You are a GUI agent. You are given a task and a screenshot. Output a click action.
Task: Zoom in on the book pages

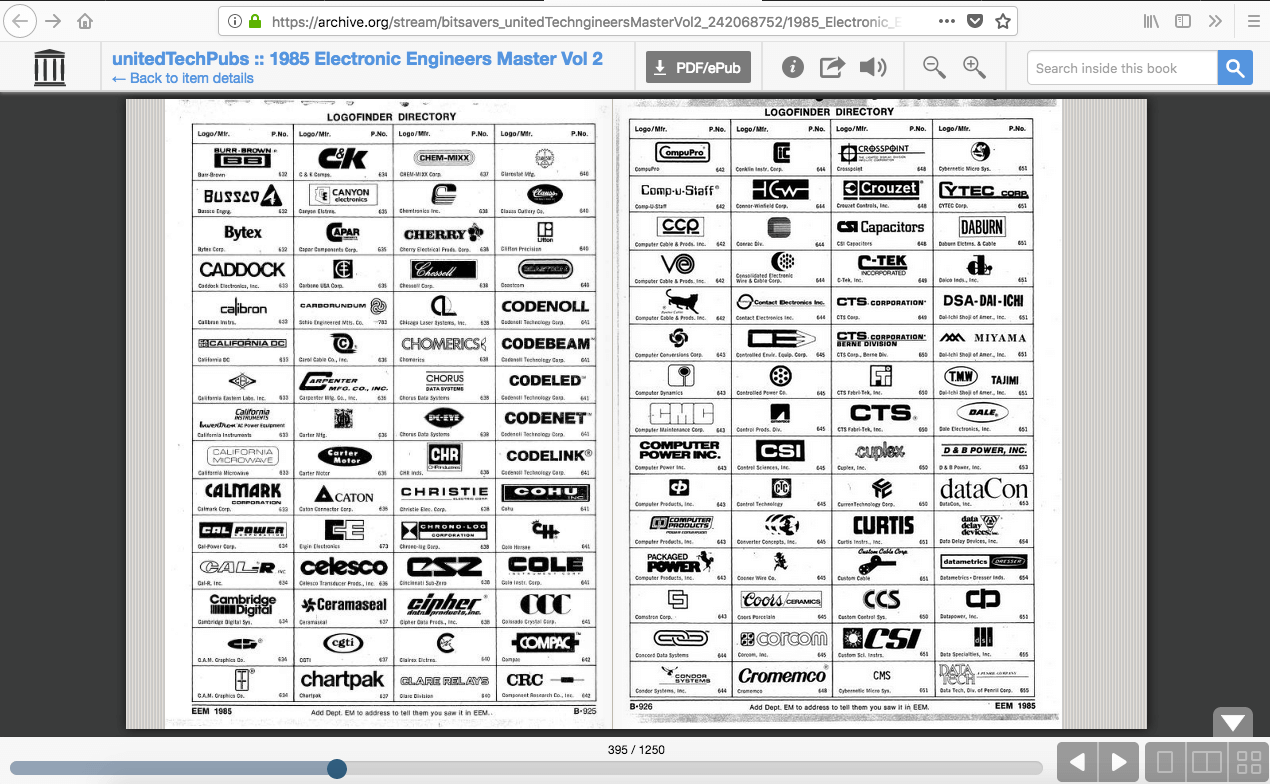coord(974,67)
